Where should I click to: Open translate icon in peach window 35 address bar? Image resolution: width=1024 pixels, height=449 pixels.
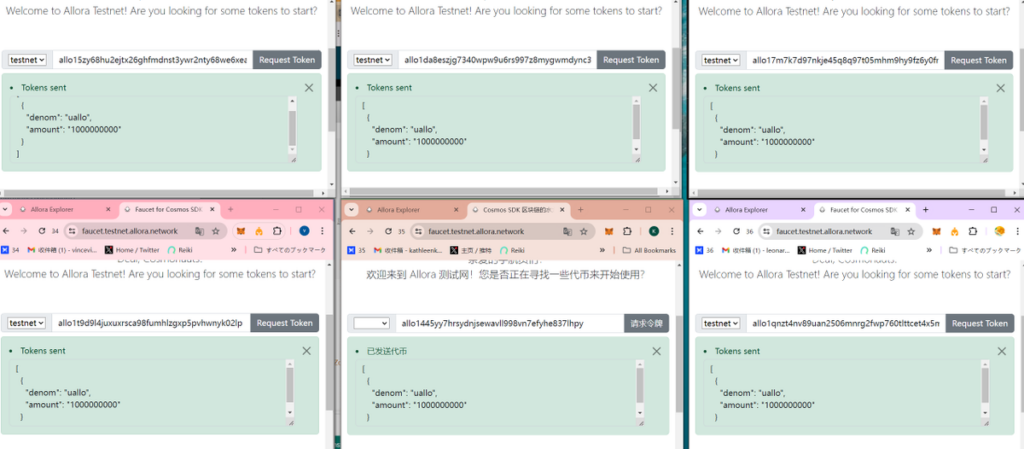coord(568,231)
